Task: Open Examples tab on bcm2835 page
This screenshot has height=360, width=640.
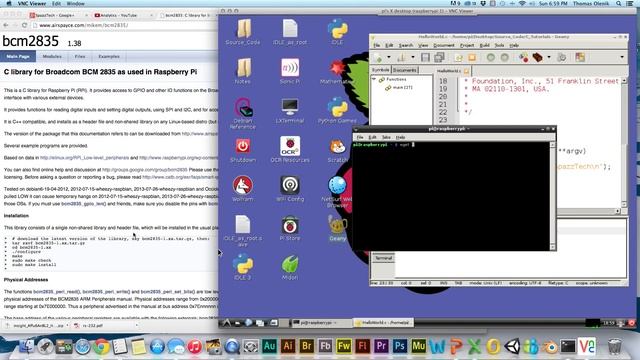Action: tap(109, 56)
